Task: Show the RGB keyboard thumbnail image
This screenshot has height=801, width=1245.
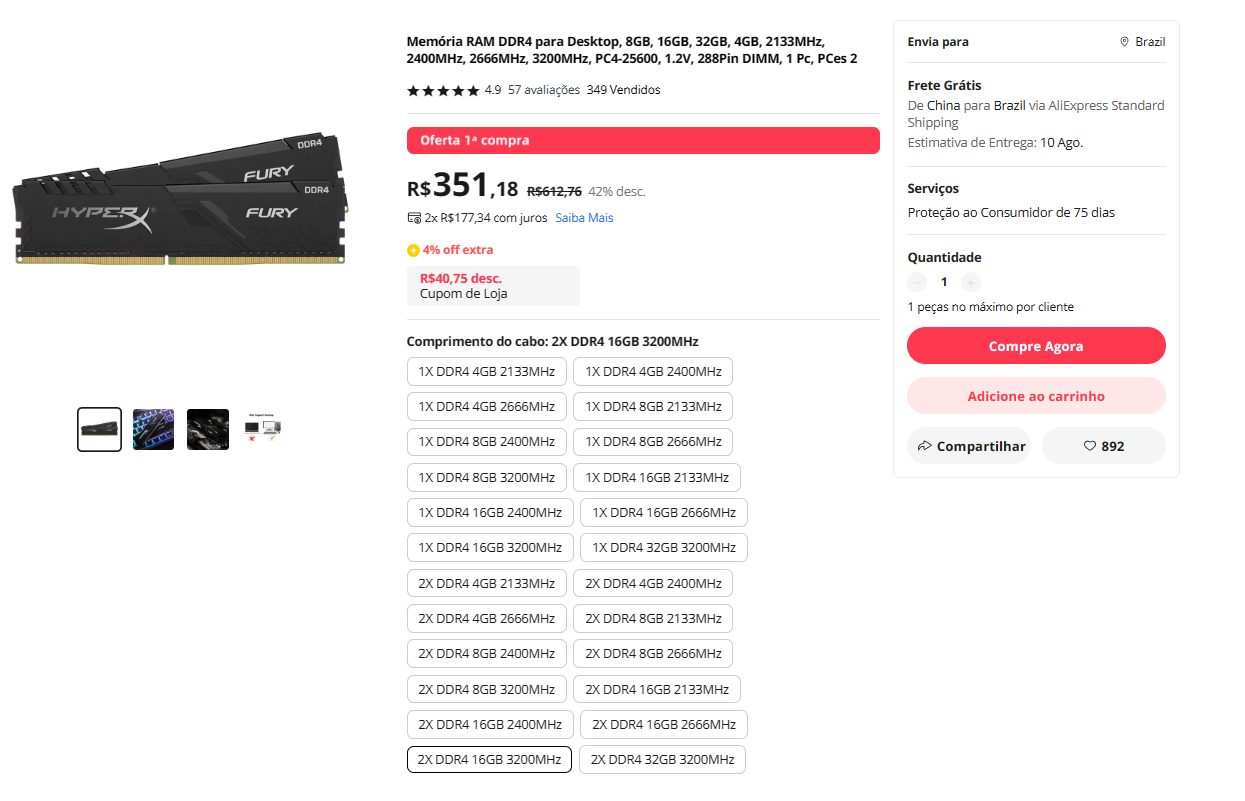Action: point(154,429)
